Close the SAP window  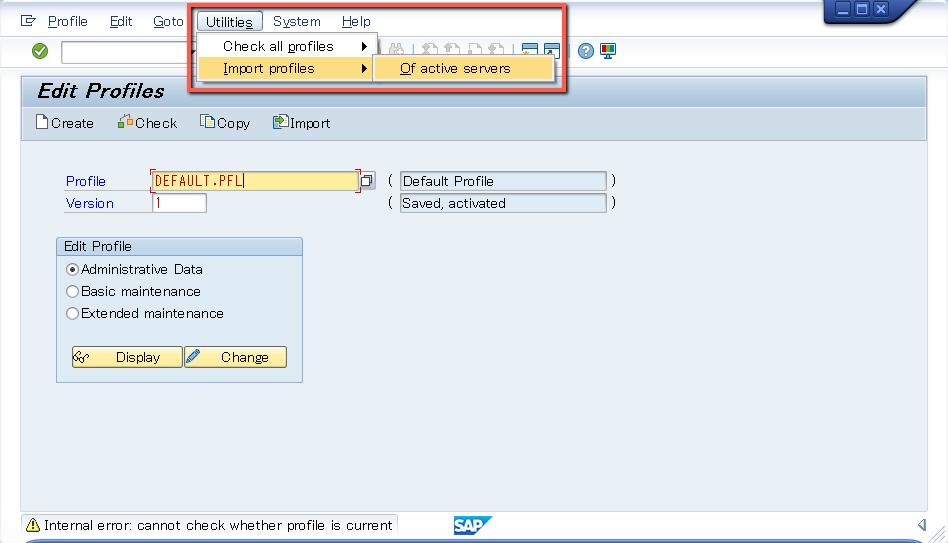click(x=881, y=9)
